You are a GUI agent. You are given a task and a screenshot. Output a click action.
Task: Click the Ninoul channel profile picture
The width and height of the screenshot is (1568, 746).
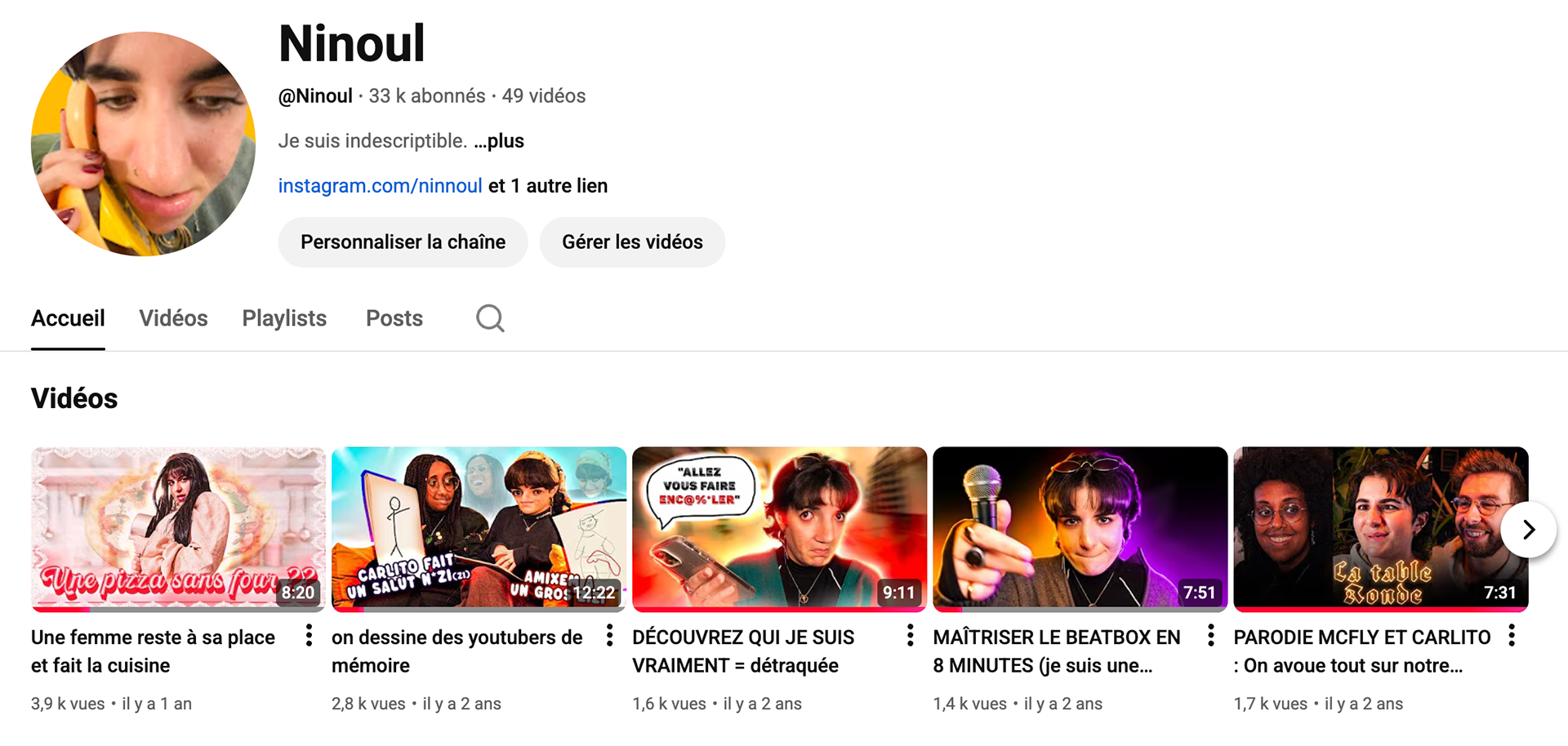pos(143,144)
